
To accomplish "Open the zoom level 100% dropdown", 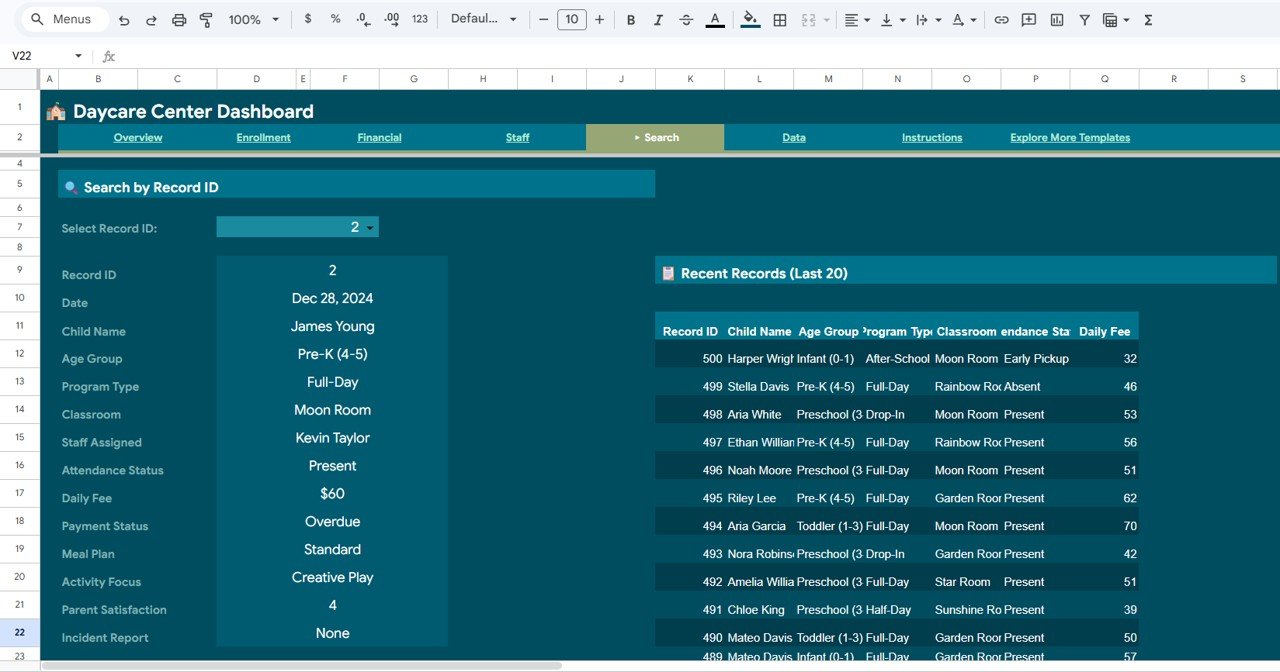I will tap(252, 20).
